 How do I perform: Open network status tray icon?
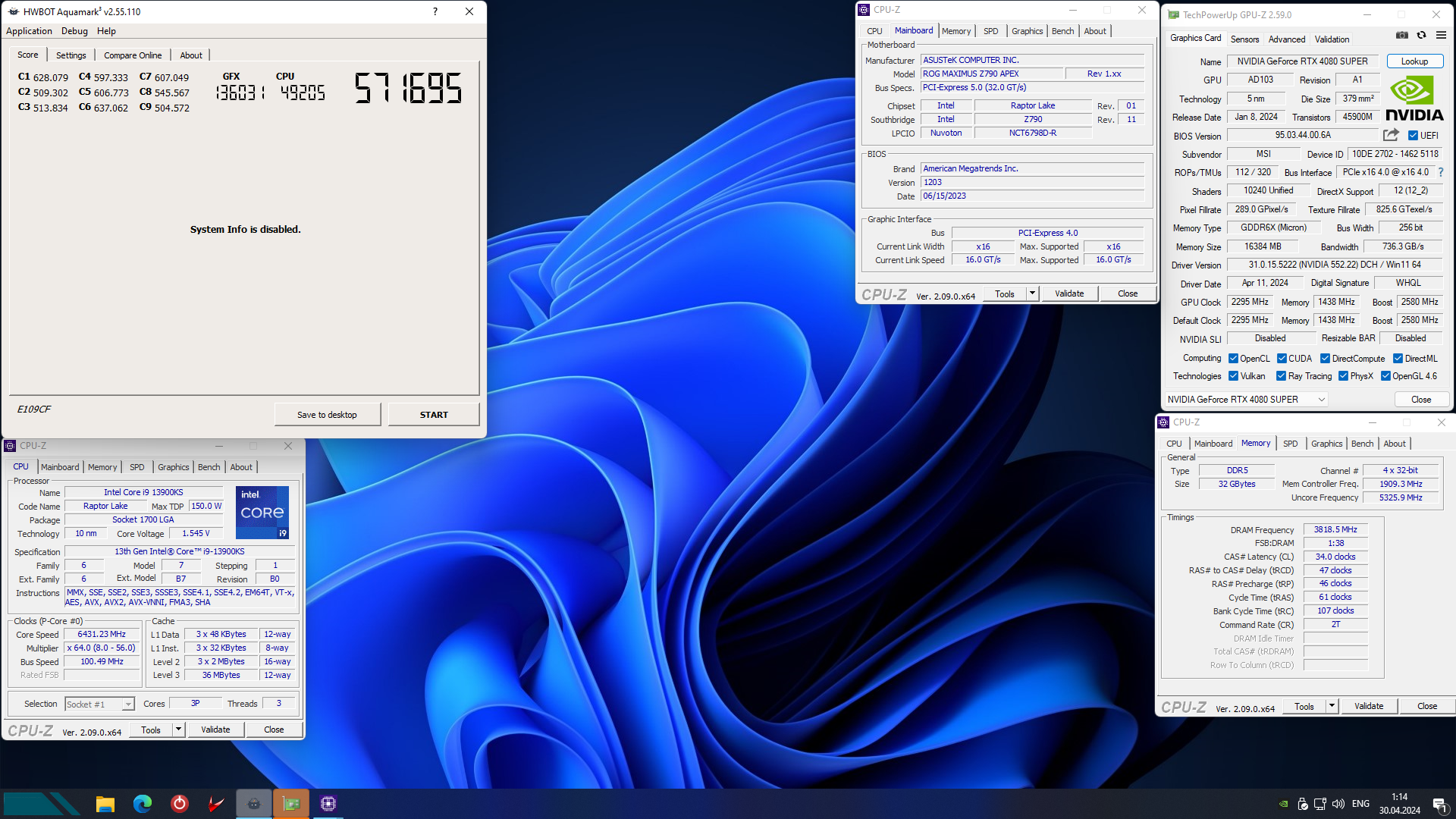(x=1320, y=804)
